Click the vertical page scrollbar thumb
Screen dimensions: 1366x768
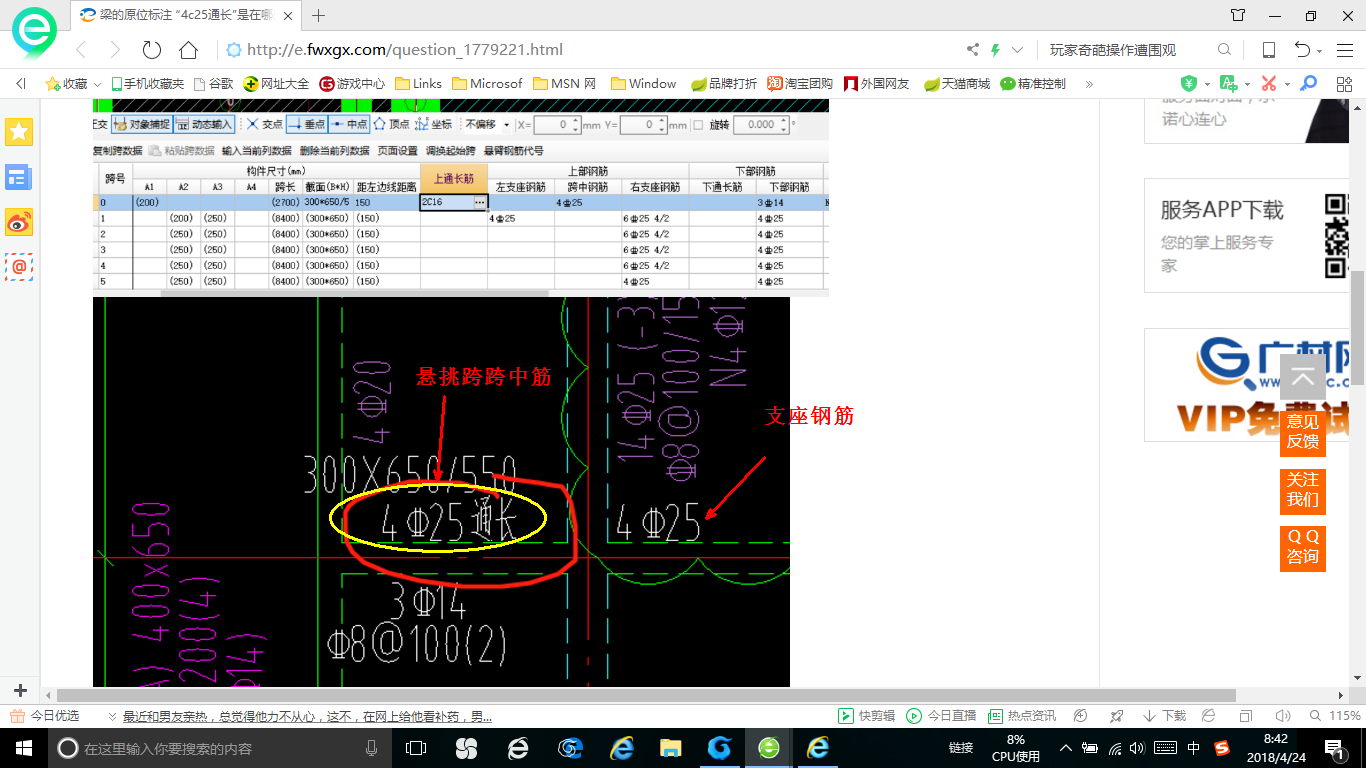(1357, 326)
